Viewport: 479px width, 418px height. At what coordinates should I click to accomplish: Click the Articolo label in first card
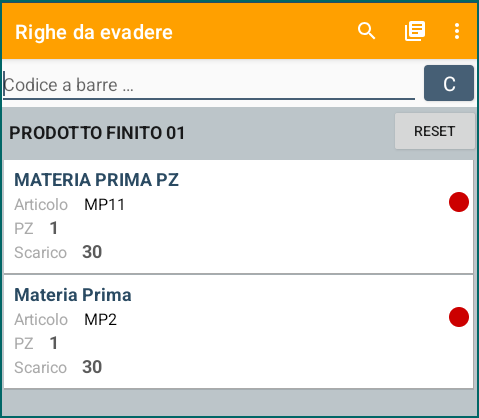[x=41, y=205]
